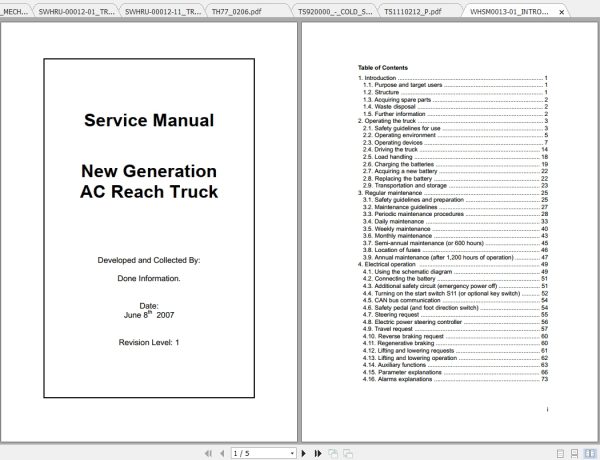Click the Done Information text
Image resolution: width=600 pixels, height=460 pixels.
pyautogui.click(x=149, y=278)
